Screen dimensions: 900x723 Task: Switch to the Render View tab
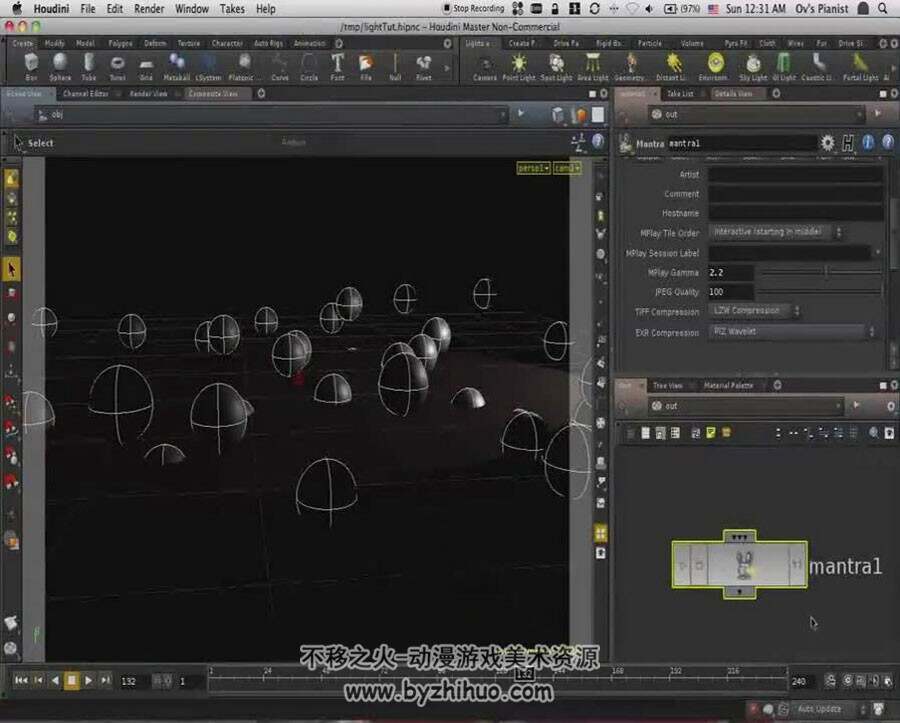pyautogui.click(x=149, y=93)
